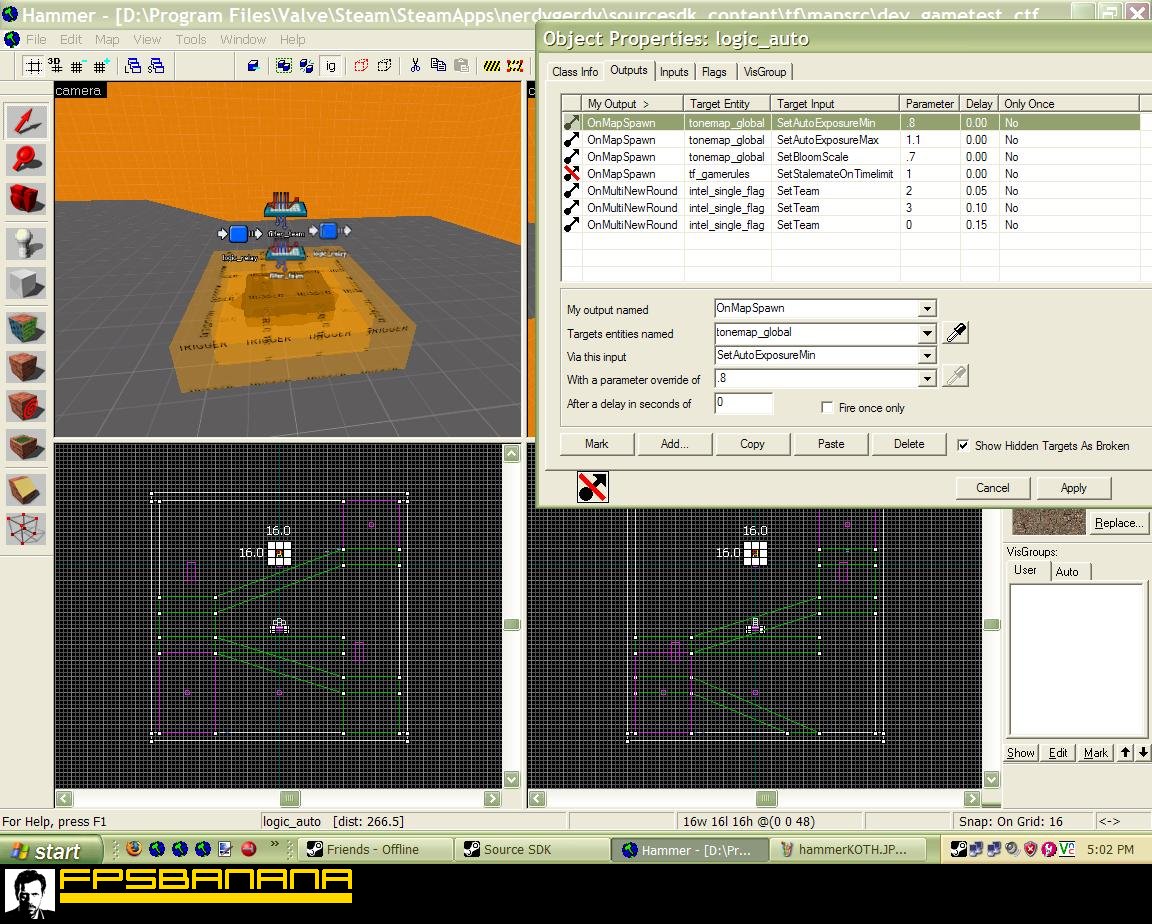1152x924 pixels.
Task: Open the Inputs tab
Action: [674, 71]
